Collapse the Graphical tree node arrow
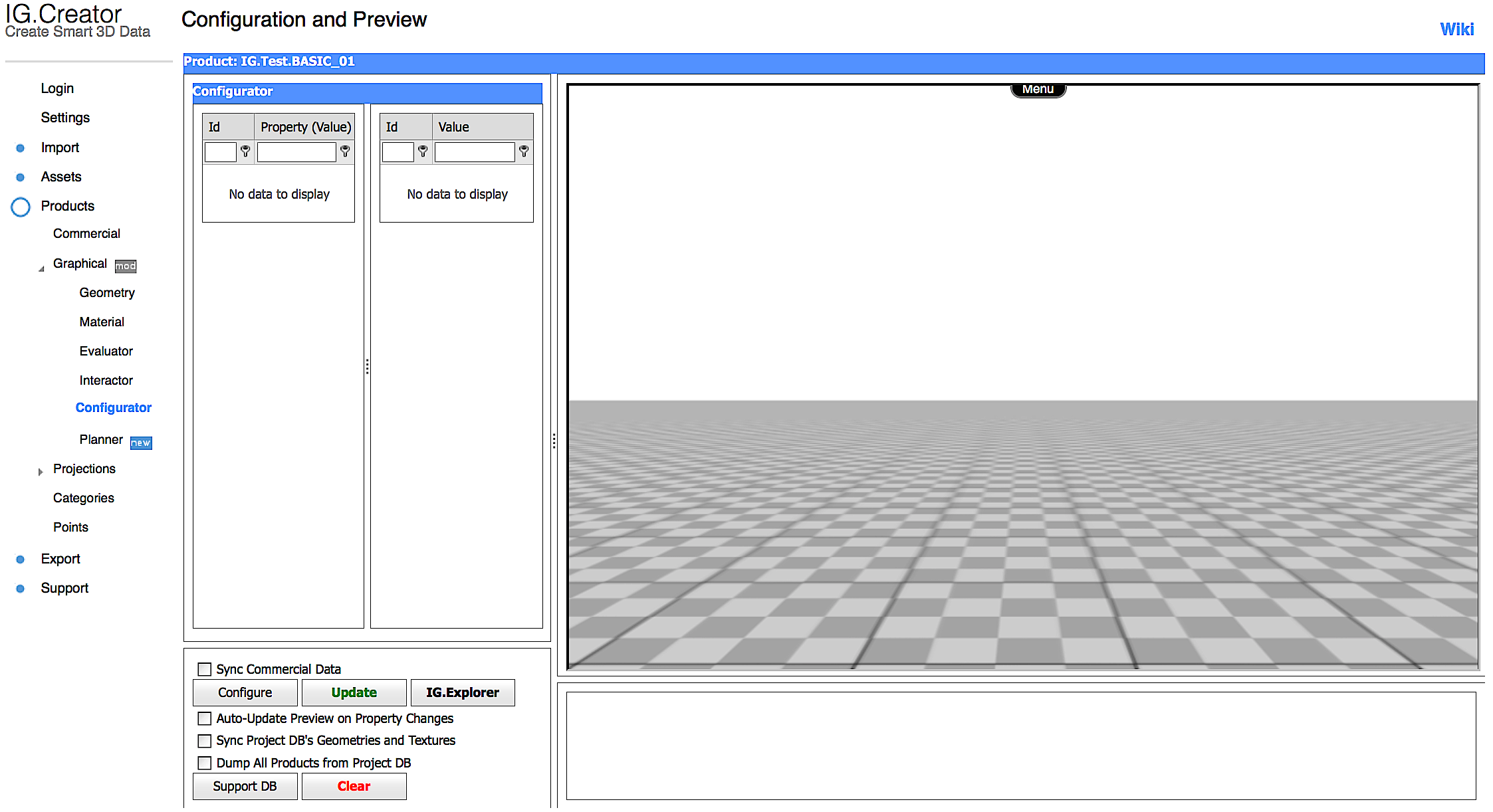1493x812 pixels. 41,268
